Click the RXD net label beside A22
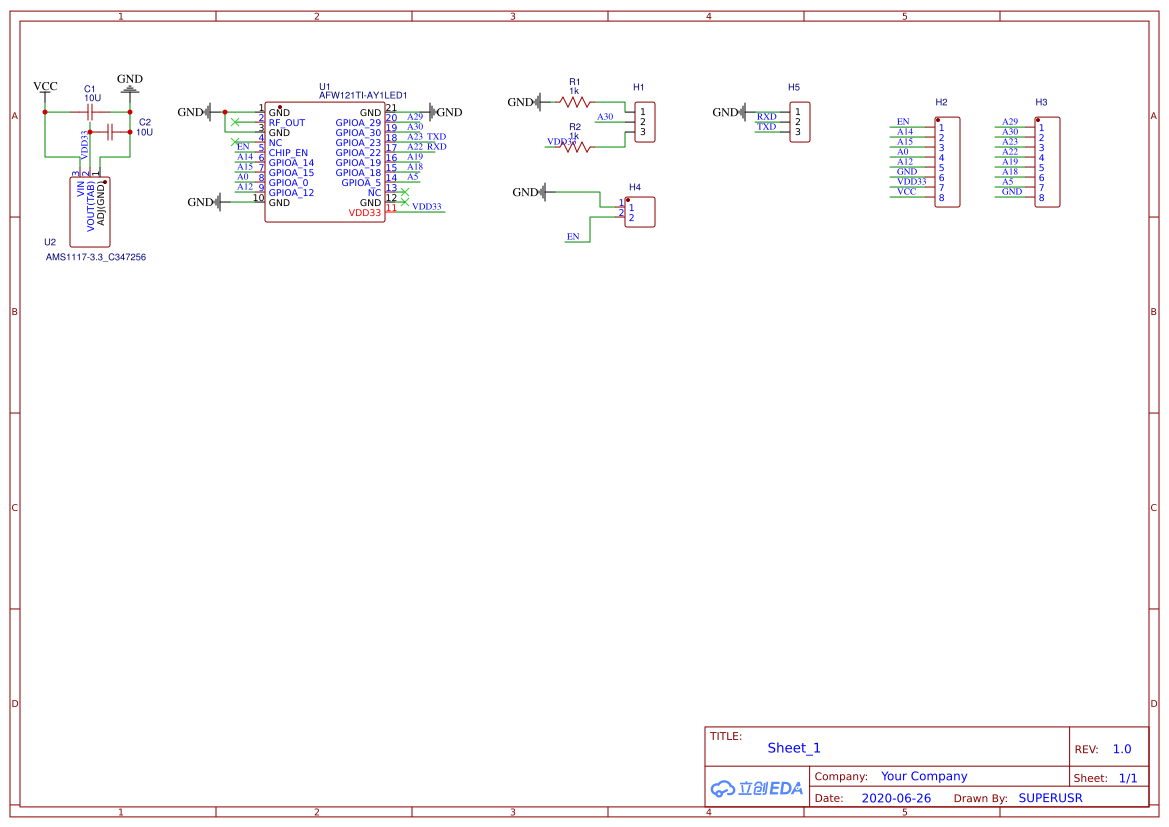The height and width of the screenshot is (827, 1169). 436,146
